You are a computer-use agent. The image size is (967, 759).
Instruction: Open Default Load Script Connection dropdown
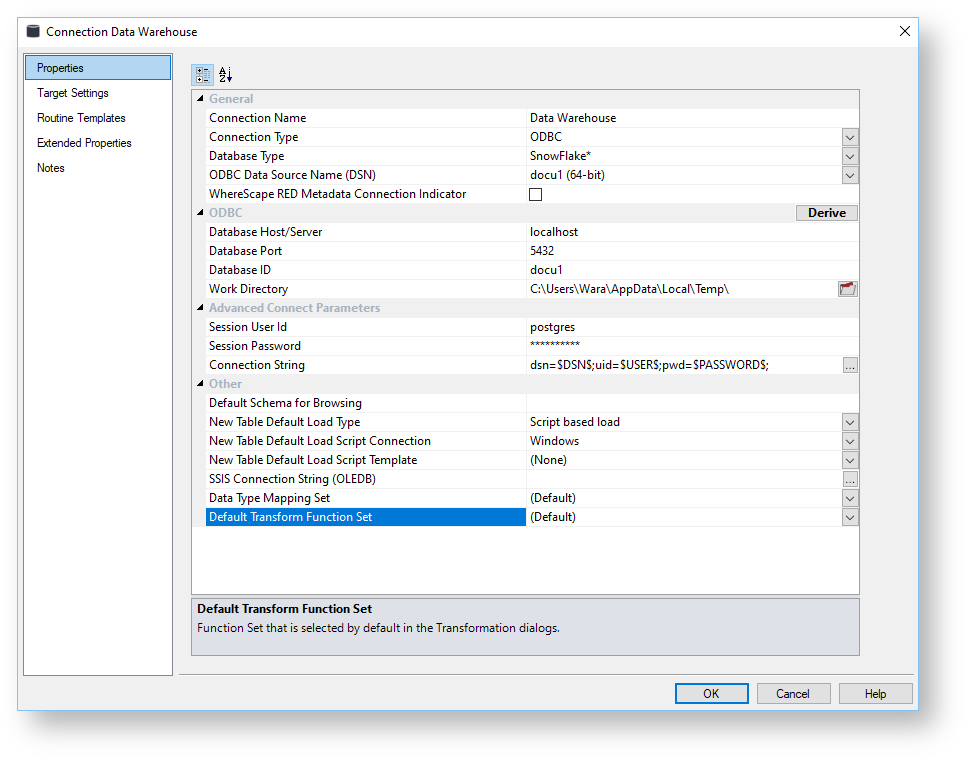[x=850, y=441]
